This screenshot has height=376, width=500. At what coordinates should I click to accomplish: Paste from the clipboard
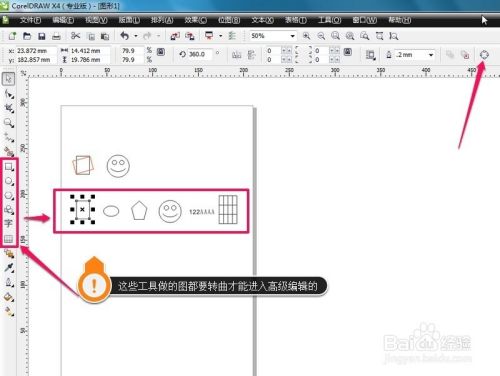coord(105,36)
